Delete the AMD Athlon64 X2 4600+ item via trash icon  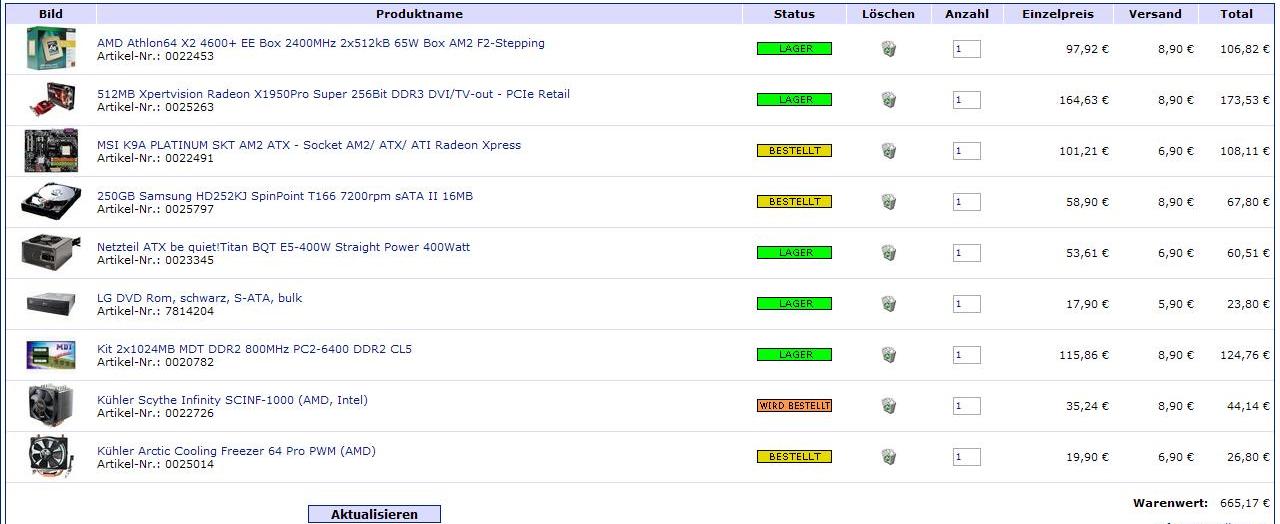click(x=888, y=49)
